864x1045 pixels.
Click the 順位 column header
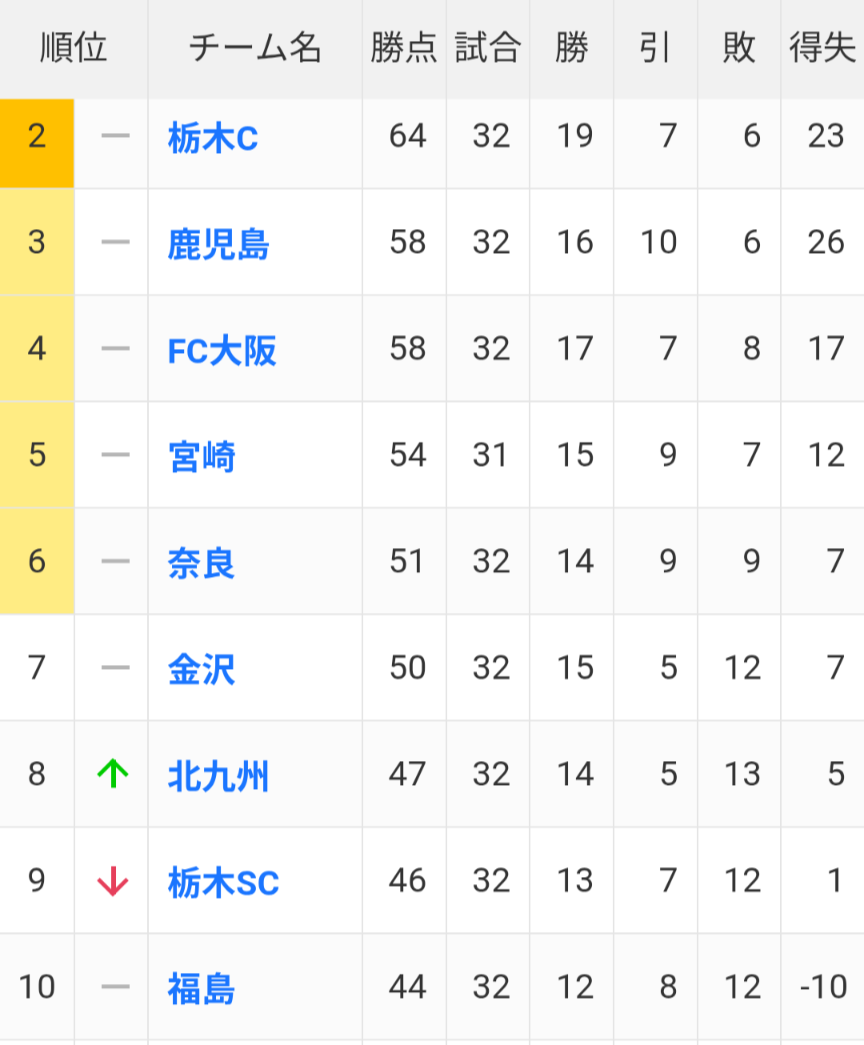point(74,48)
